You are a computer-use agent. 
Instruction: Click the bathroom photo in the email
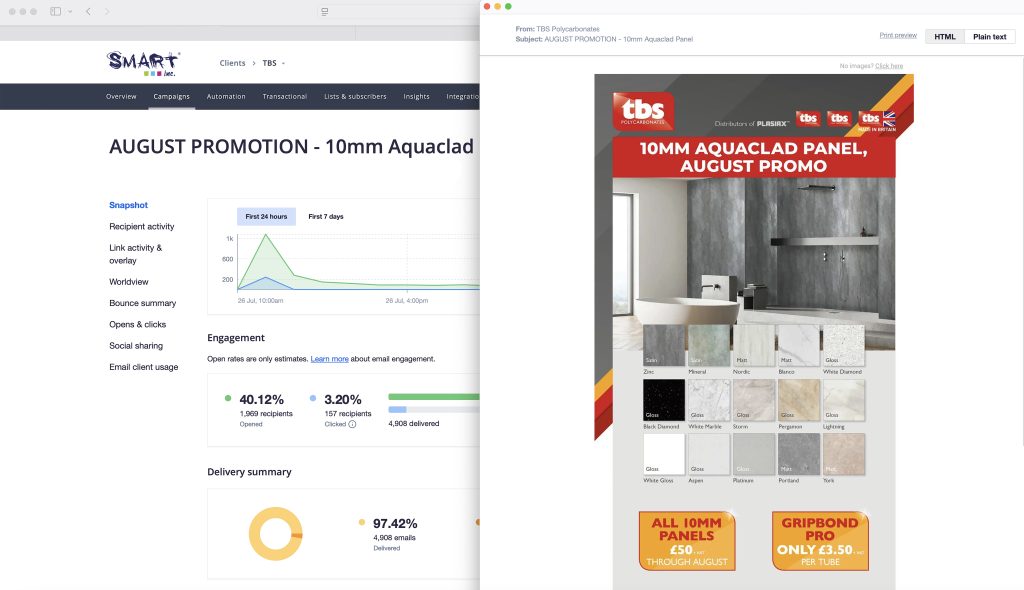[754, 249]
